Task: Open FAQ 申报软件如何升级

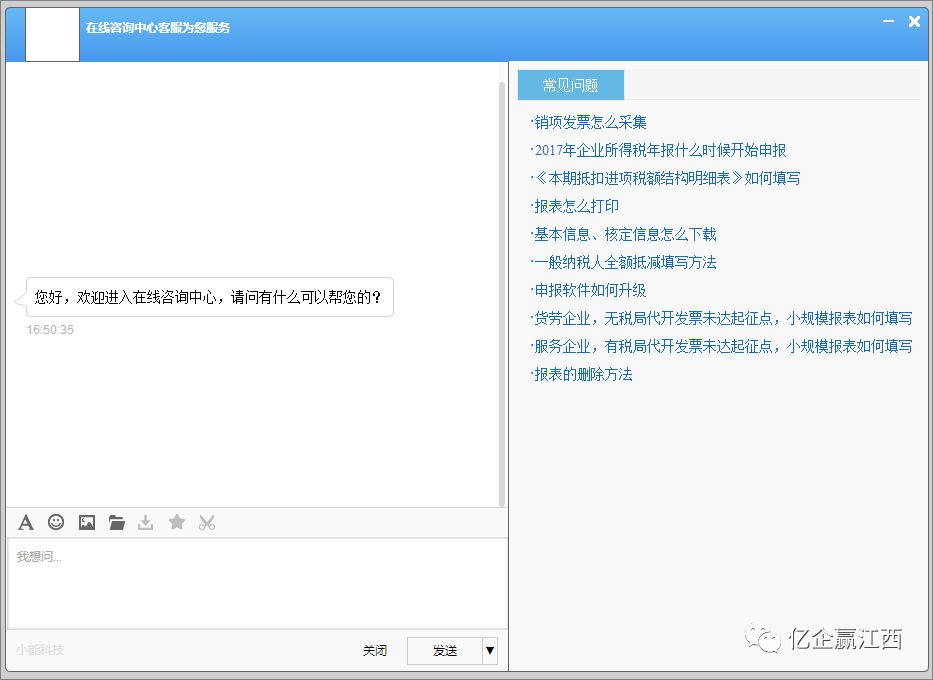Action: (588, 290)
